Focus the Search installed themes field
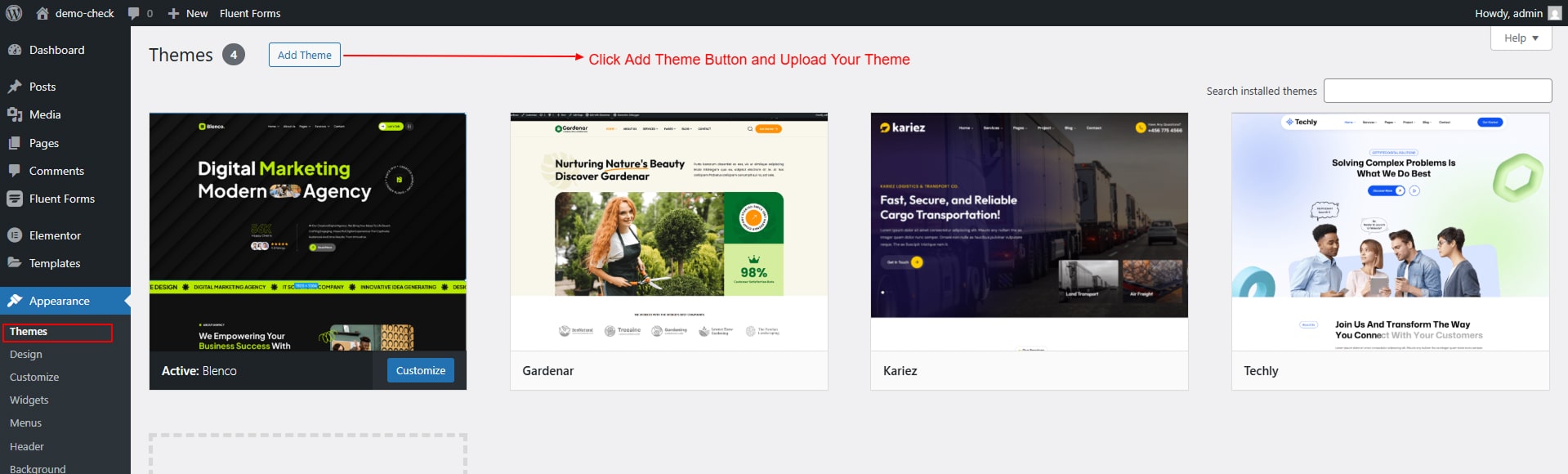This screenshot has width=1568, height=474. [x=1437, y=91]
